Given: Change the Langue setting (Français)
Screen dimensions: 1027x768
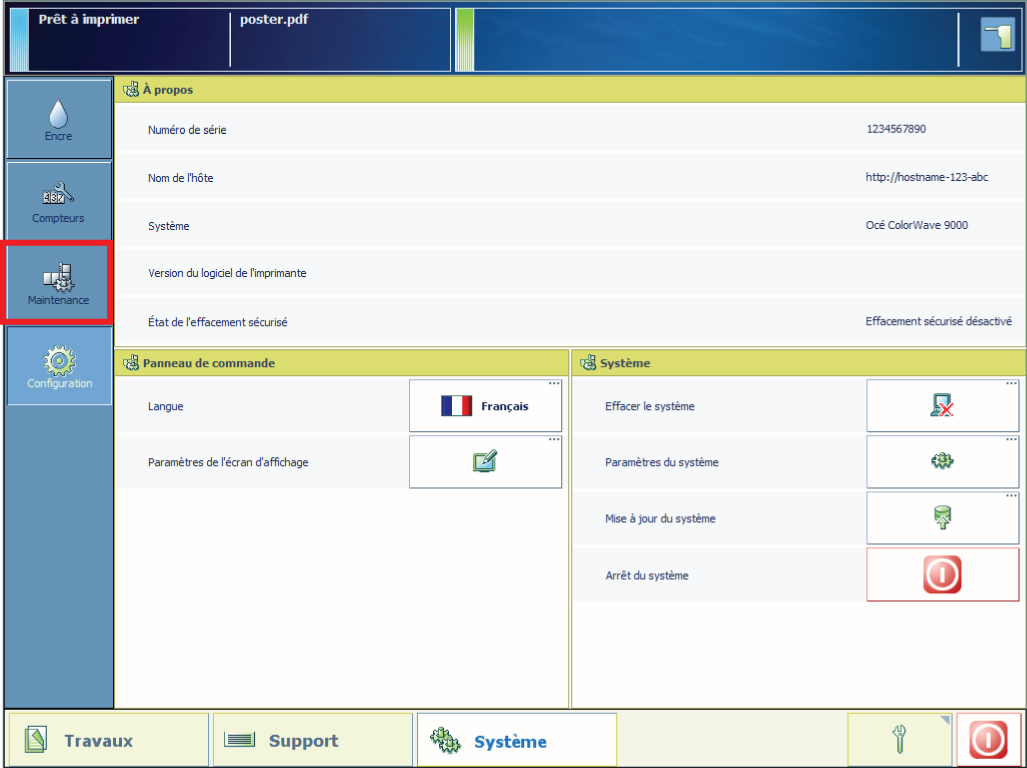Looking at the screenshot, I should pyautogui.click(x=485, y=406).
